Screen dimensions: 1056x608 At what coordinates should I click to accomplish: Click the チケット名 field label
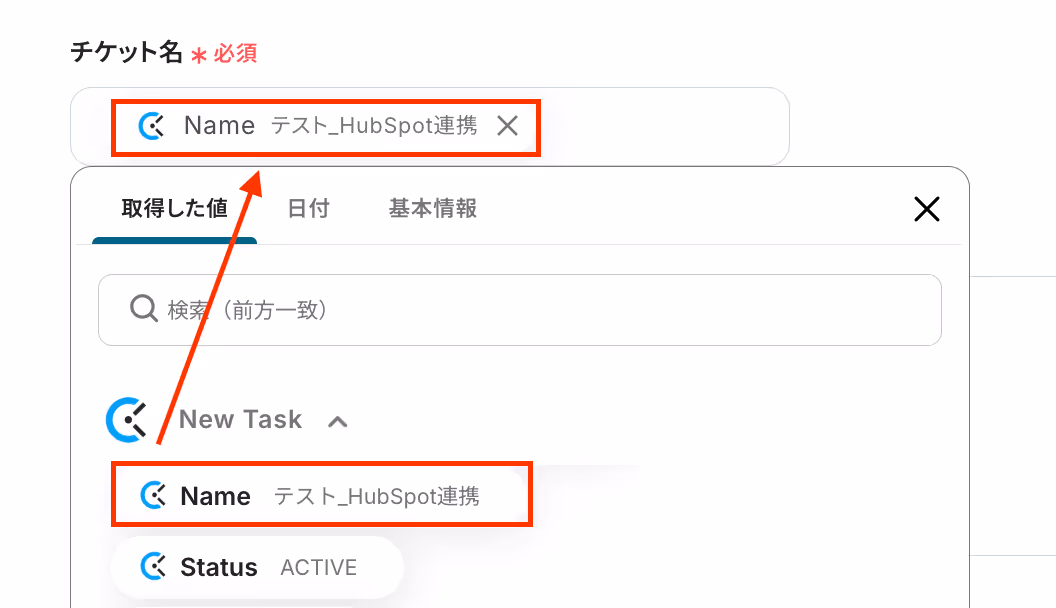(x=127, y=52)
